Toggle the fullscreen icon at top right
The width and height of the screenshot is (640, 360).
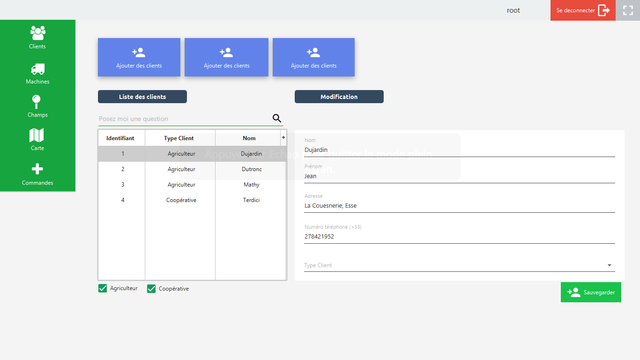pyautogui.click(x=628, y=10)
